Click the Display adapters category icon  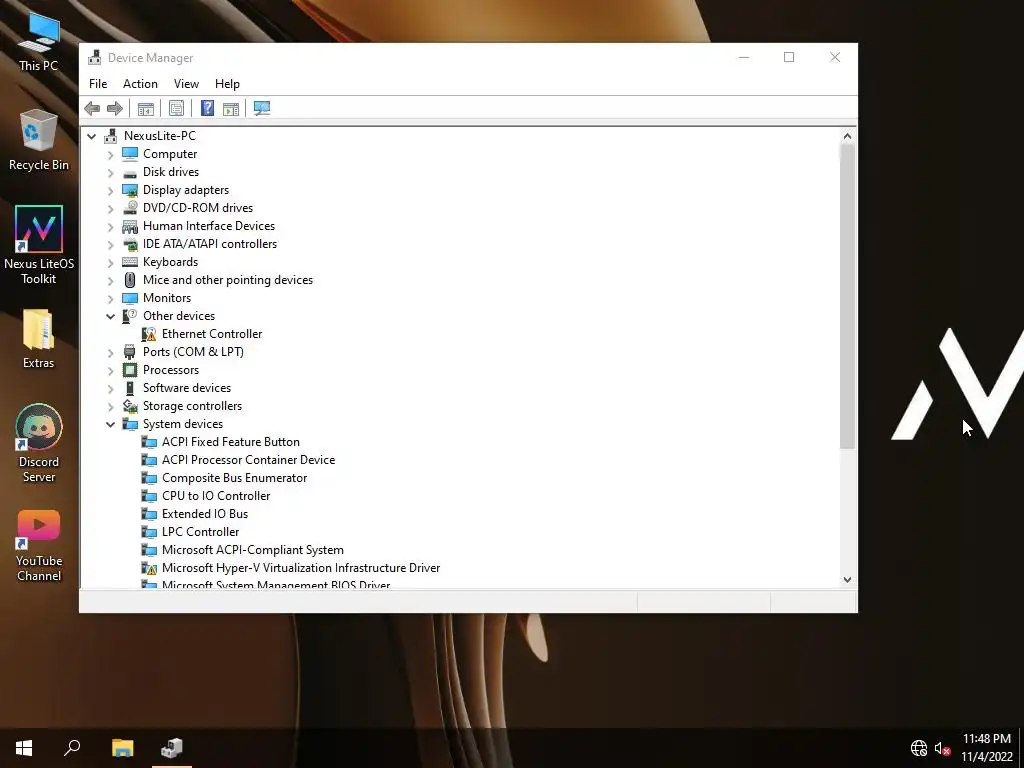(130, 190)
